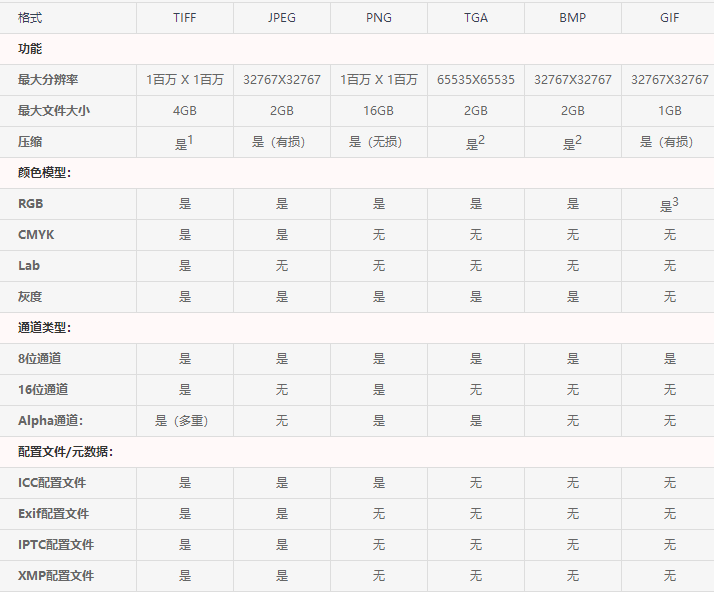Image resolution: width=714 pixels, height=592 pixels.
Task: Click the TGA column header
Action: (x=476, y=18)
